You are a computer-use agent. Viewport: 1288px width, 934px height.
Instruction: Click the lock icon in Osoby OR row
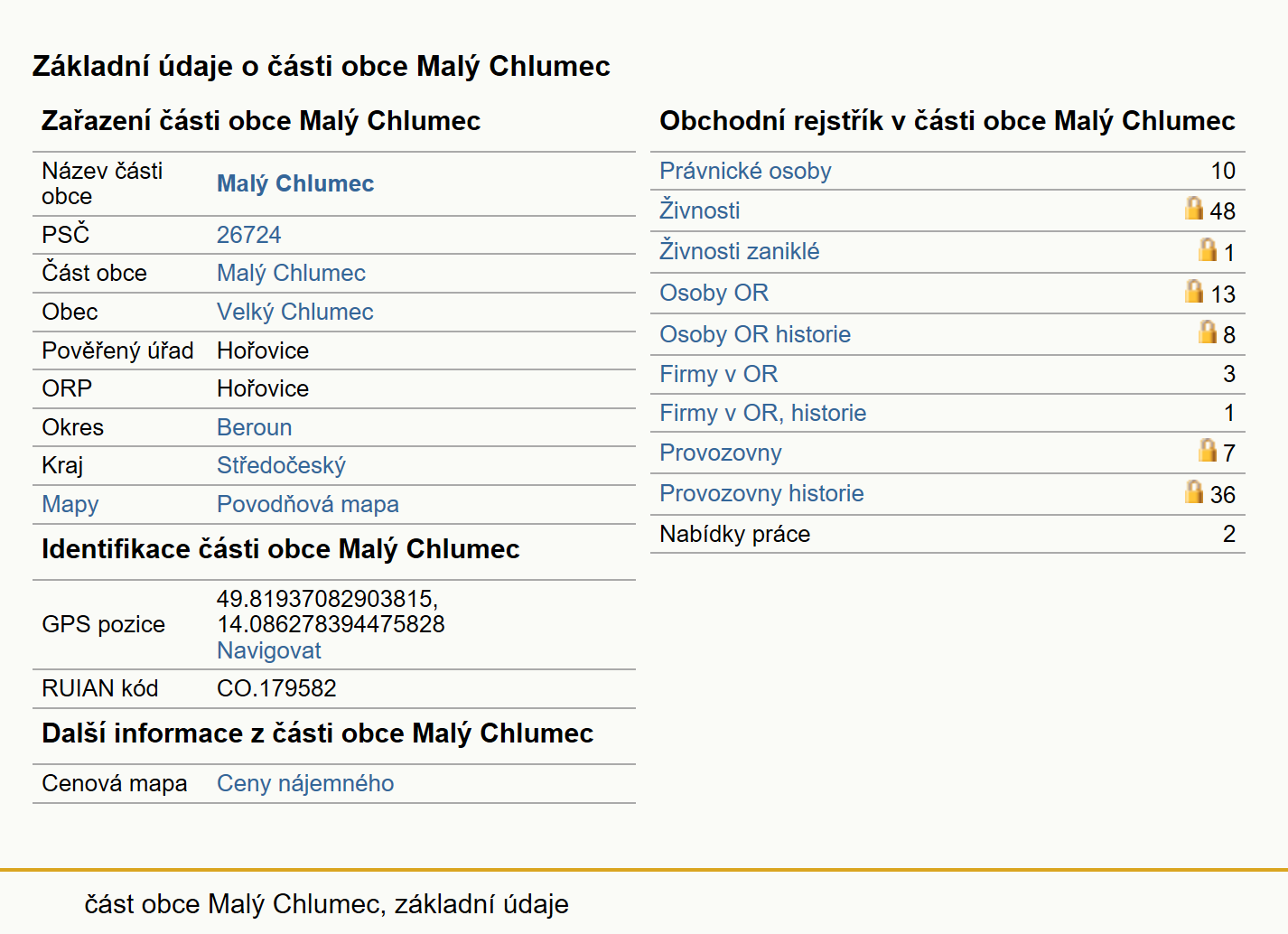1194,291
